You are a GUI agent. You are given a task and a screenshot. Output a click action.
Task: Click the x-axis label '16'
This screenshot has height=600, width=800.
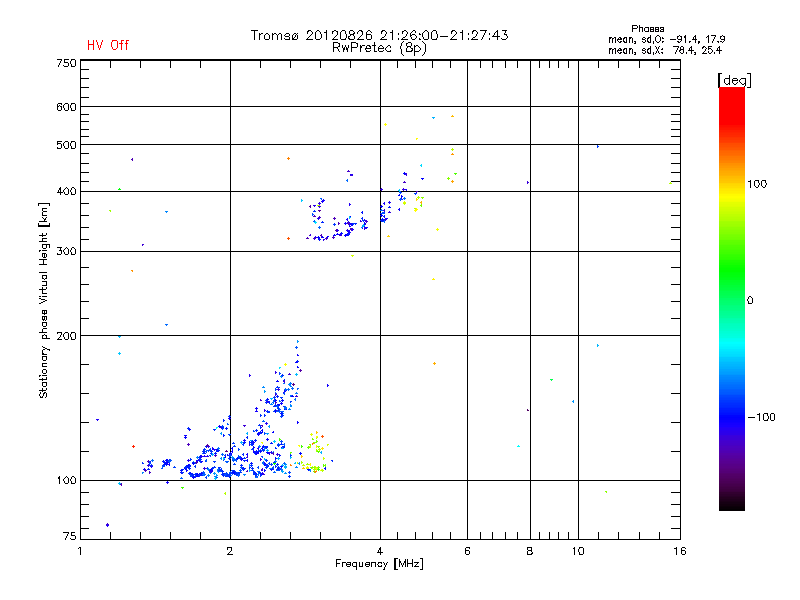pos(680,551)
